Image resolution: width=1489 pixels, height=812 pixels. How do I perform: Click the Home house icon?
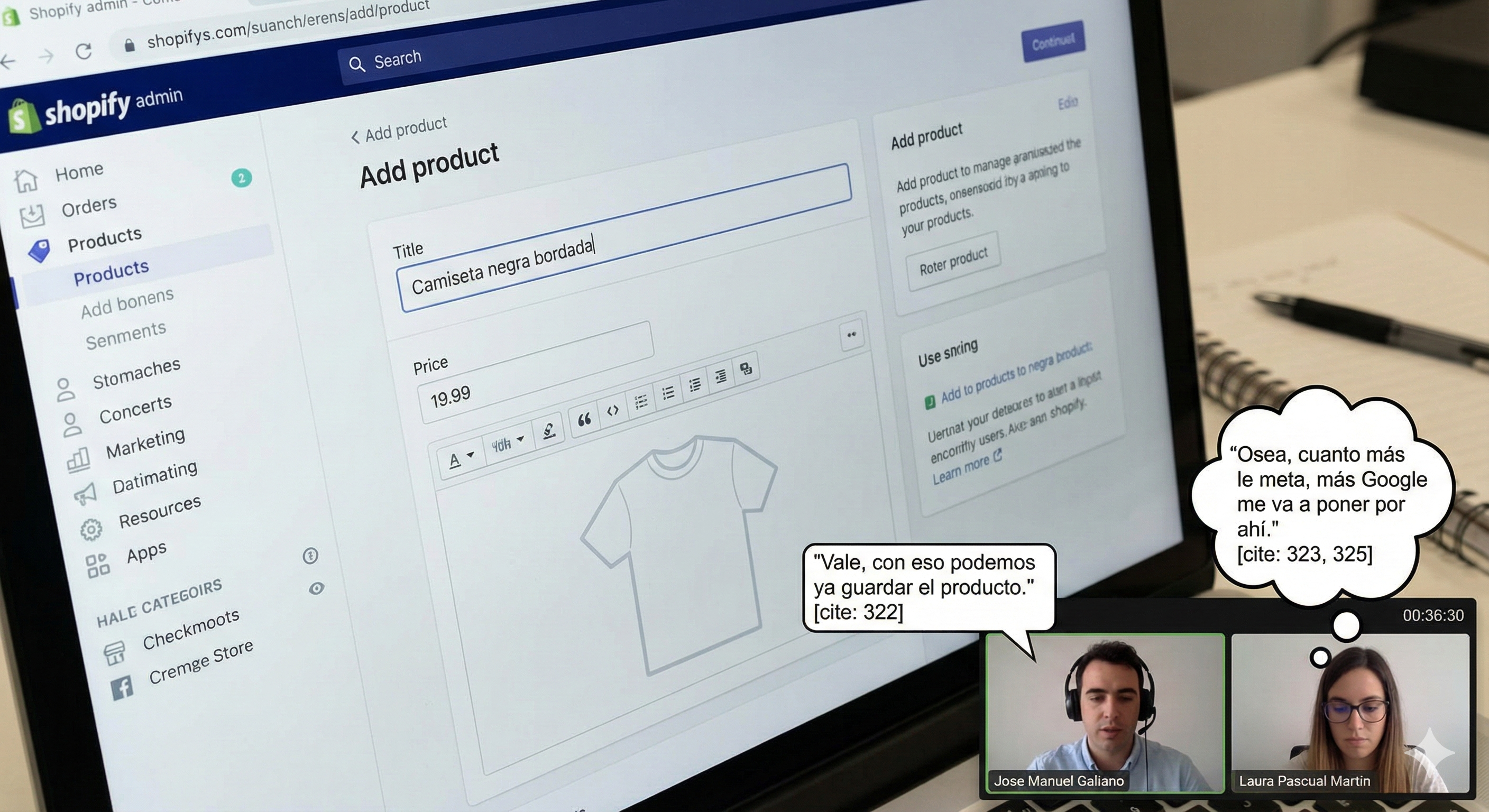coord(26,180)
